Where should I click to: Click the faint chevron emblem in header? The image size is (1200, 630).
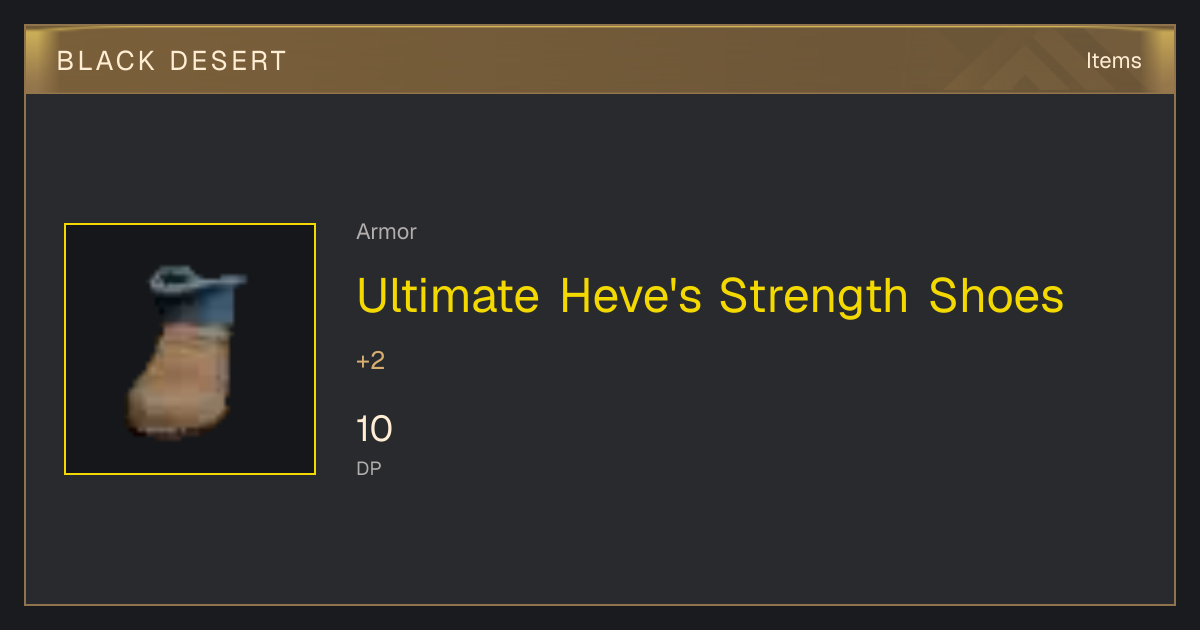point(1030,60)
